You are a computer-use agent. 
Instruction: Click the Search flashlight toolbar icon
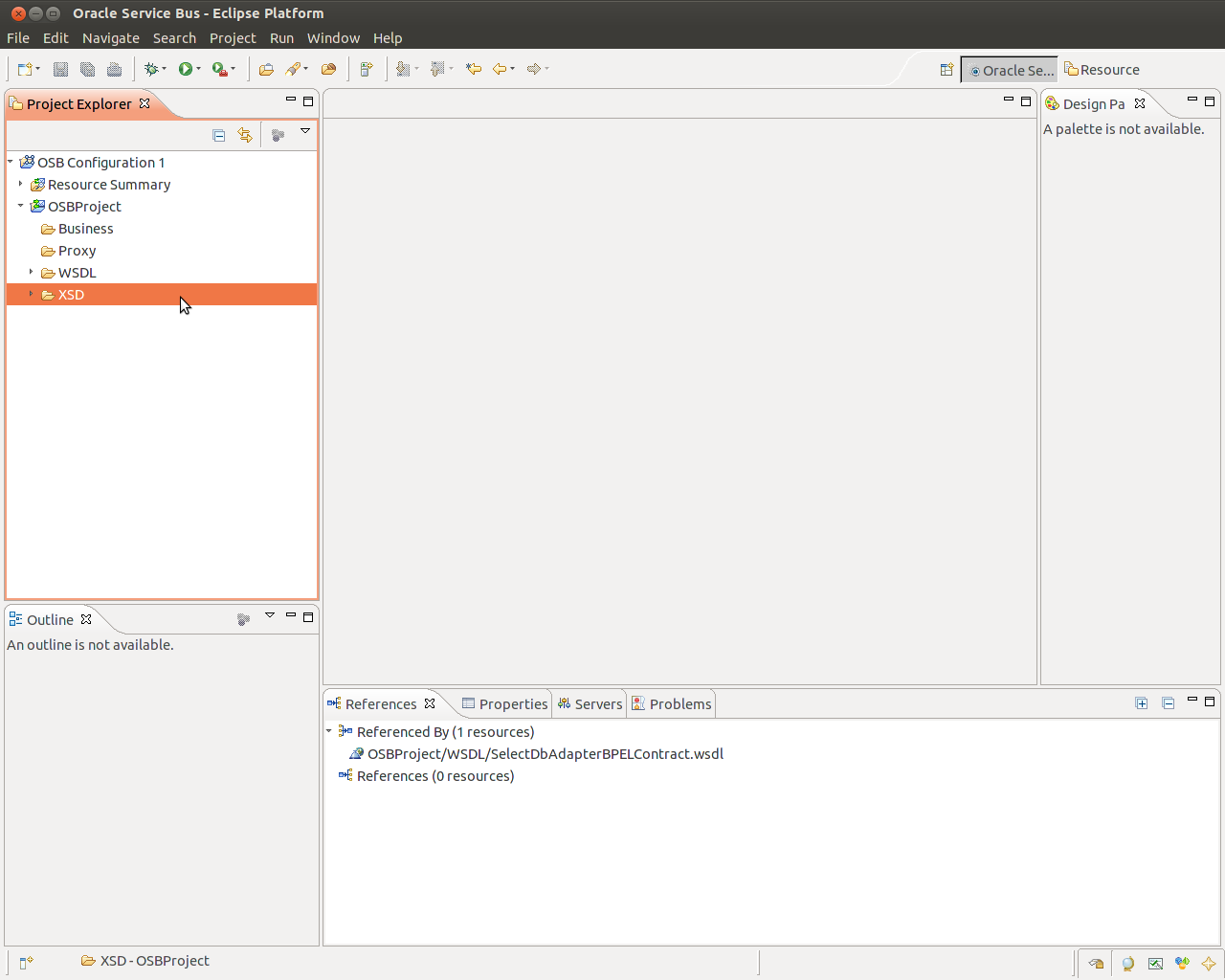[293, 69]
